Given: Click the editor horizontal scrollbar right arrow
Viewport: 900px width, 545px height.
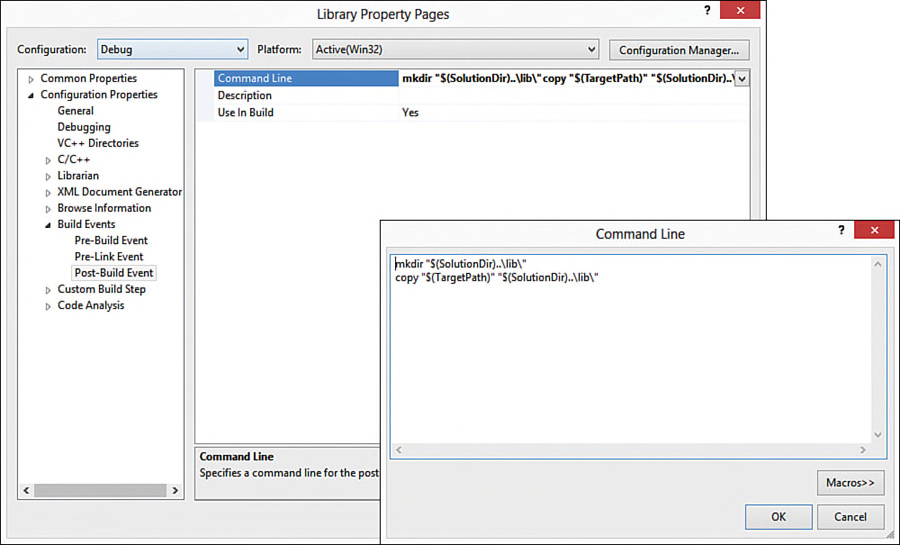Looking at the screenshot, I should 863,450.
